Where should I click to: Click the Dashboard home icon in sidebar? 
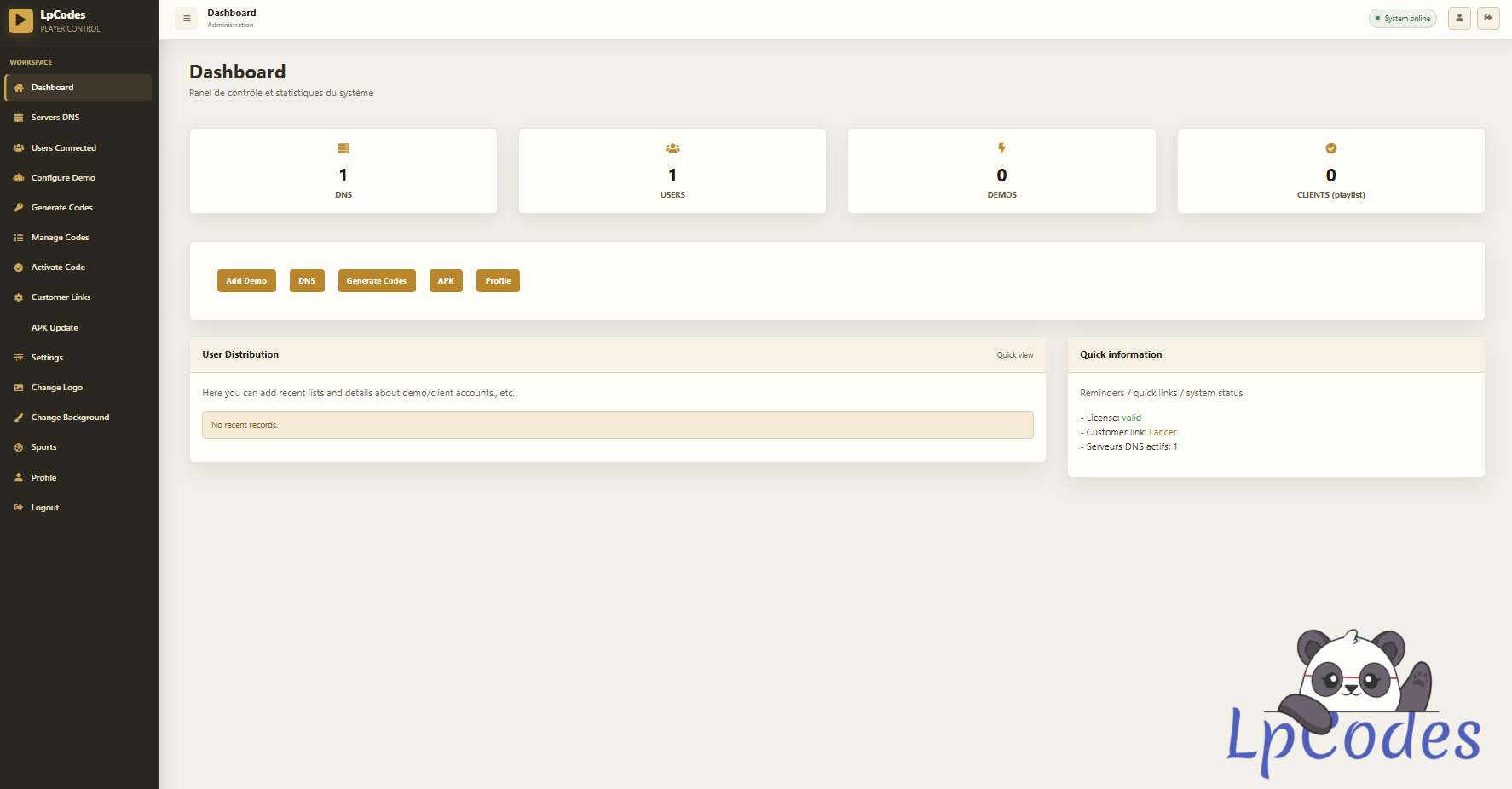[x=19, y=88]
